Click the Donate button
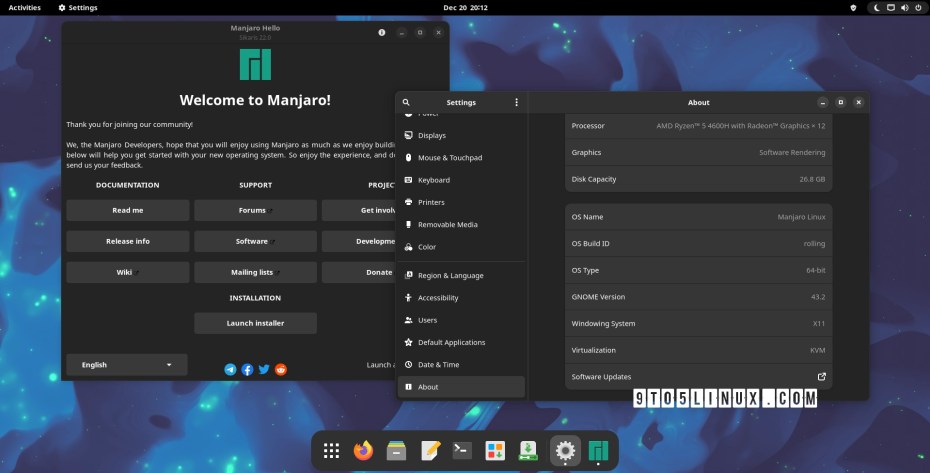 (359, 272)
